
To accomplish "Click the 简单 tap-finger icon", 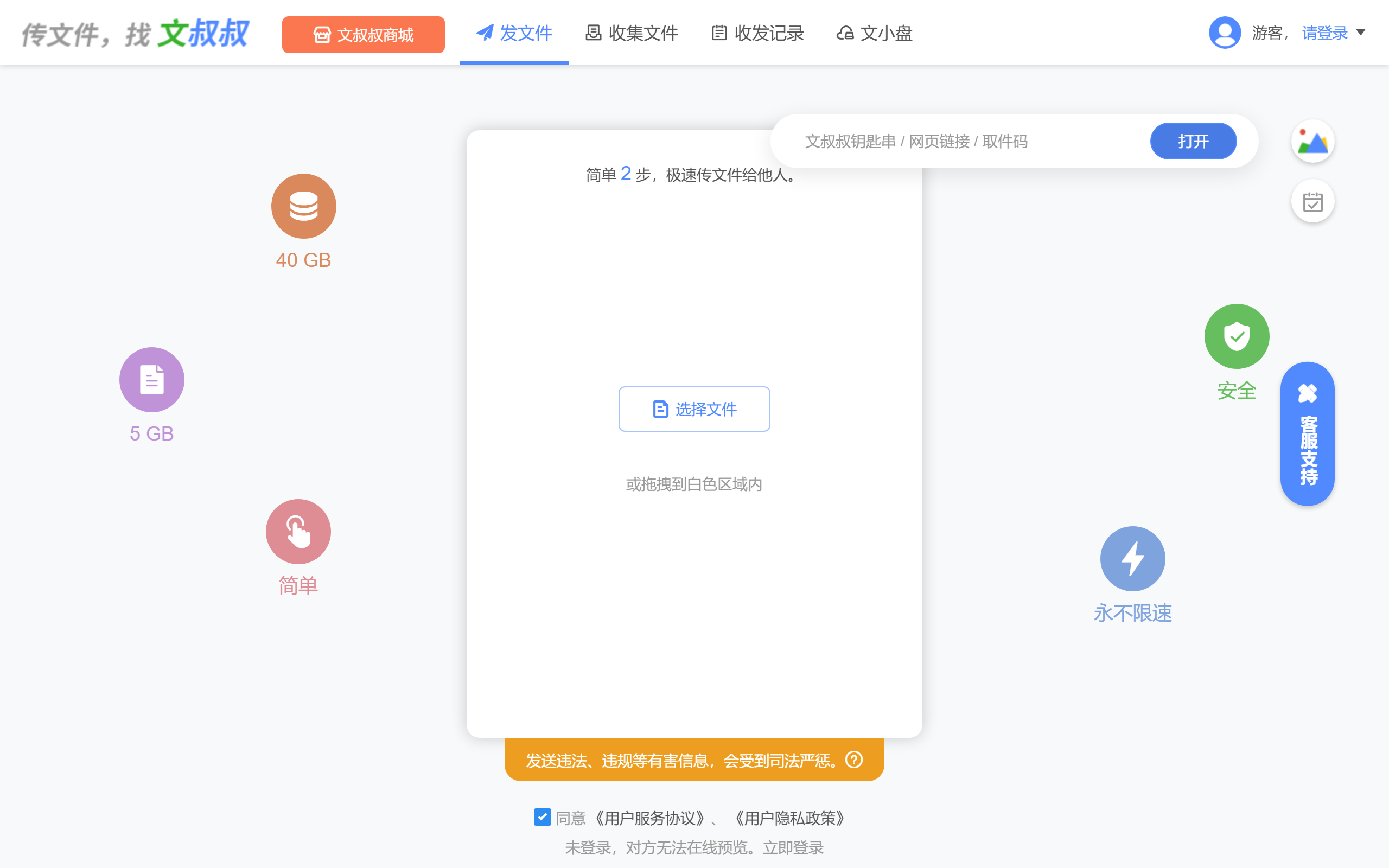I will click(x=298, y=532).
